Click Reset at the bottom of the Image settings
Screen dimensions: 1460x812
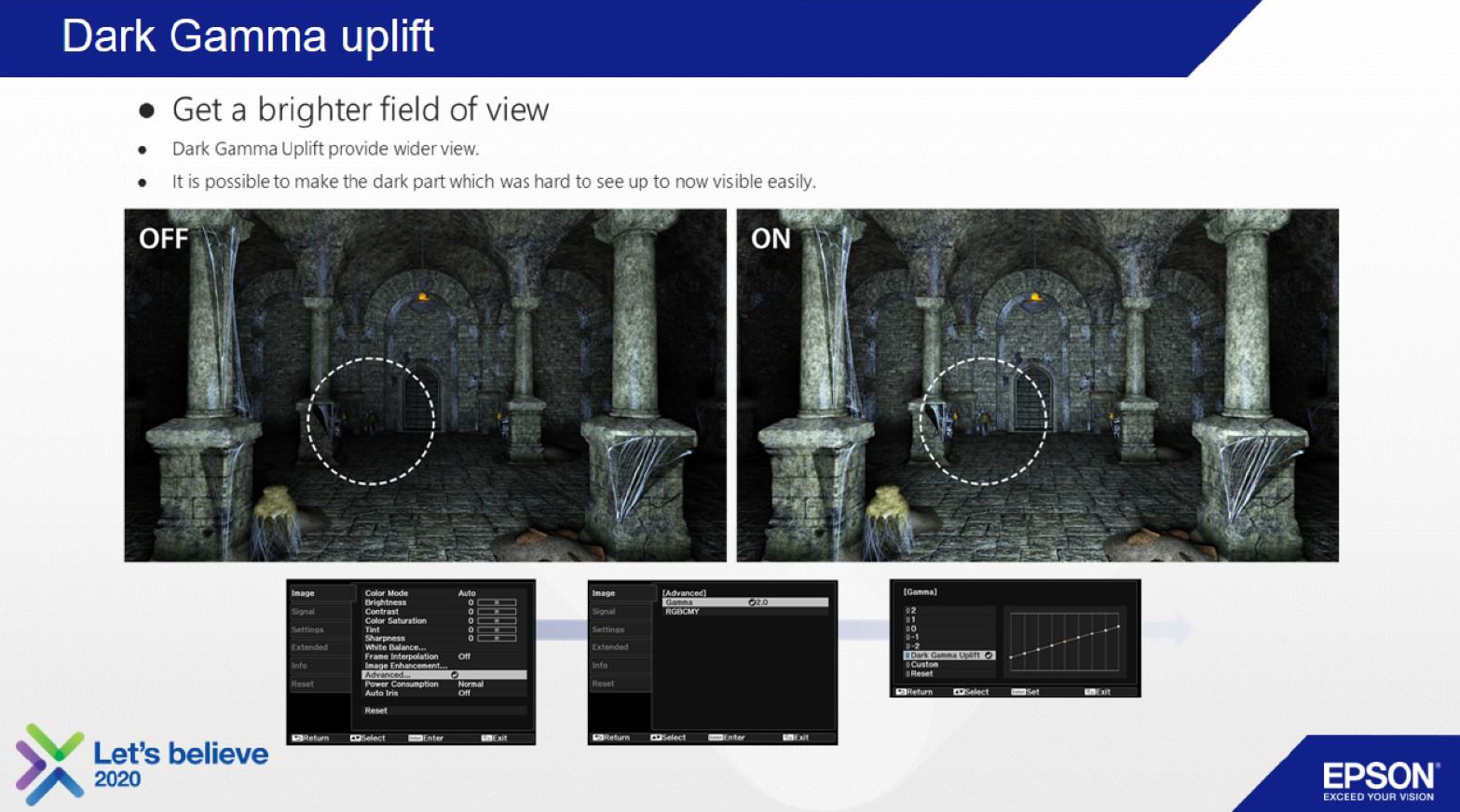[376, 710]
